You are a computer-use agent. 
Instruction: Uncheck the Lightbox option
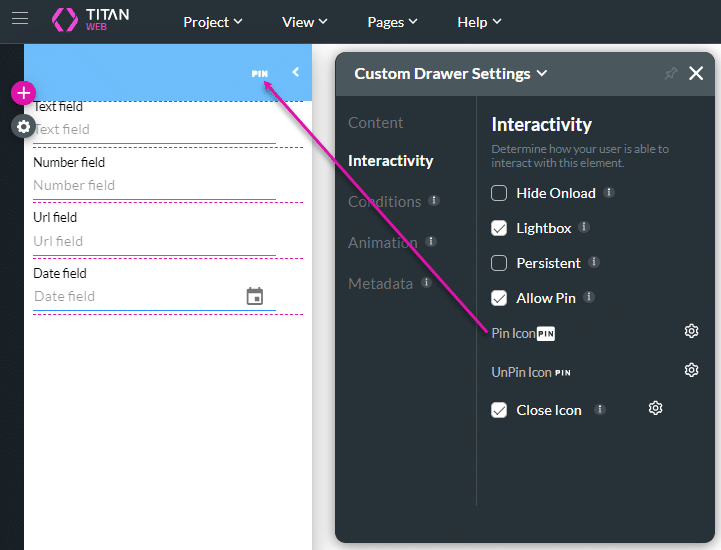[x=499, y=228]
